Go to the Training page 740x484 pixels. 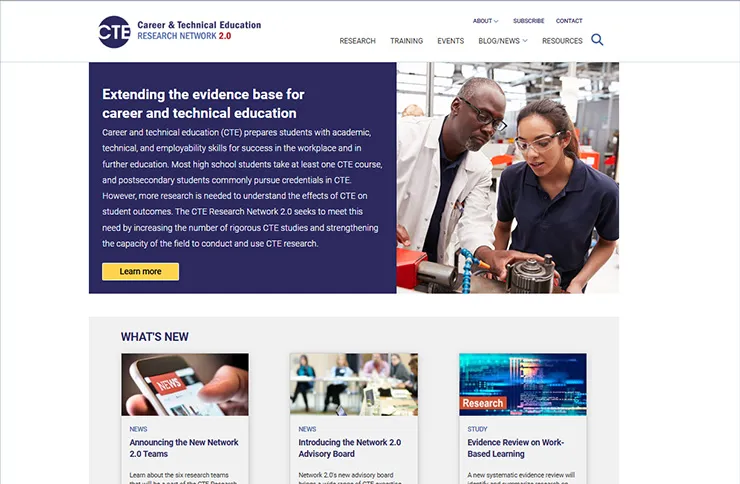(406, 41)
